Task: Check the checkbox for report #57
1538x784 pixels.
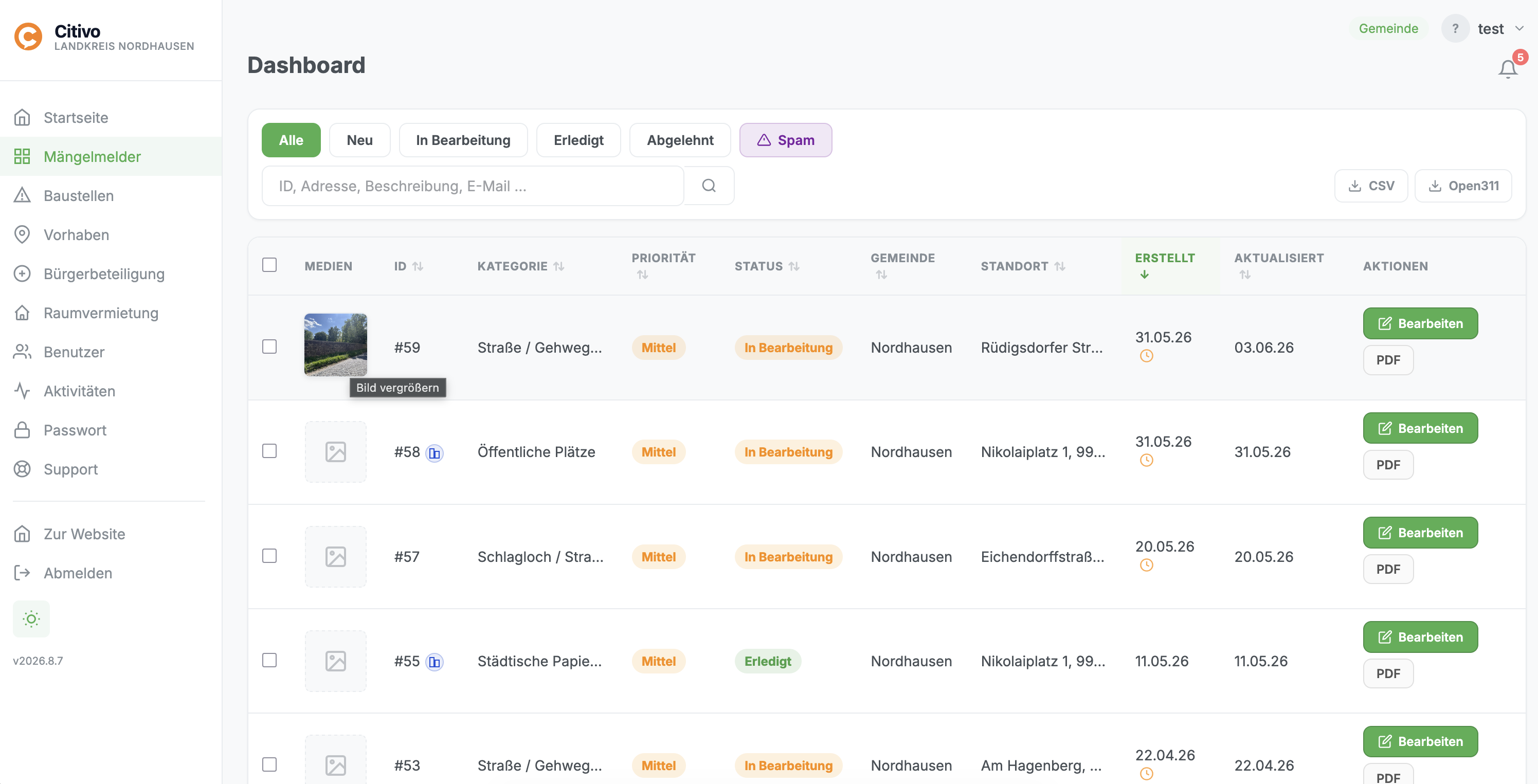Action: coord(269,556)
